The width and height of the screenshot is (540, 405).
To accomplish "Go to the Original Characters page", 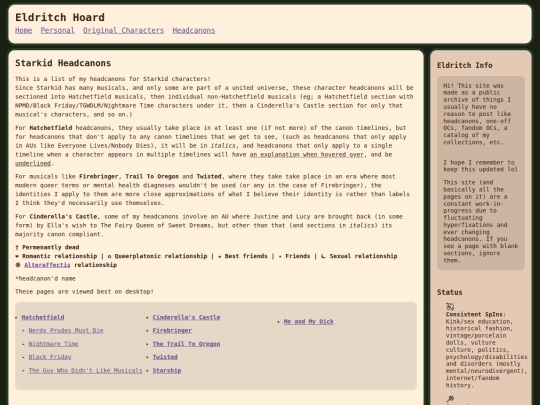I will [x=123, y=30].
